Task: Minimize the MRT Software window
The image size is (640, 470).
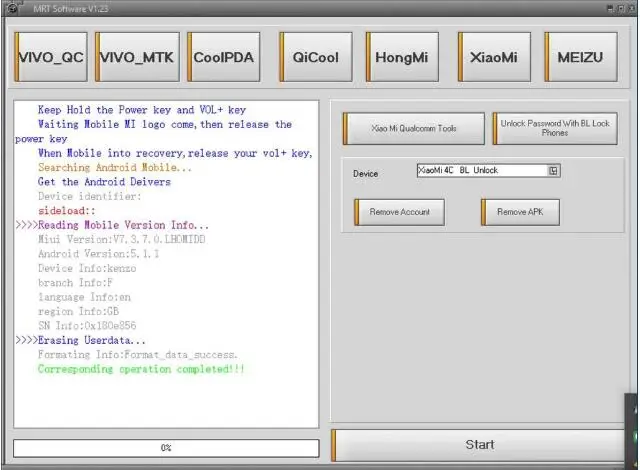Action: [610, 8]
